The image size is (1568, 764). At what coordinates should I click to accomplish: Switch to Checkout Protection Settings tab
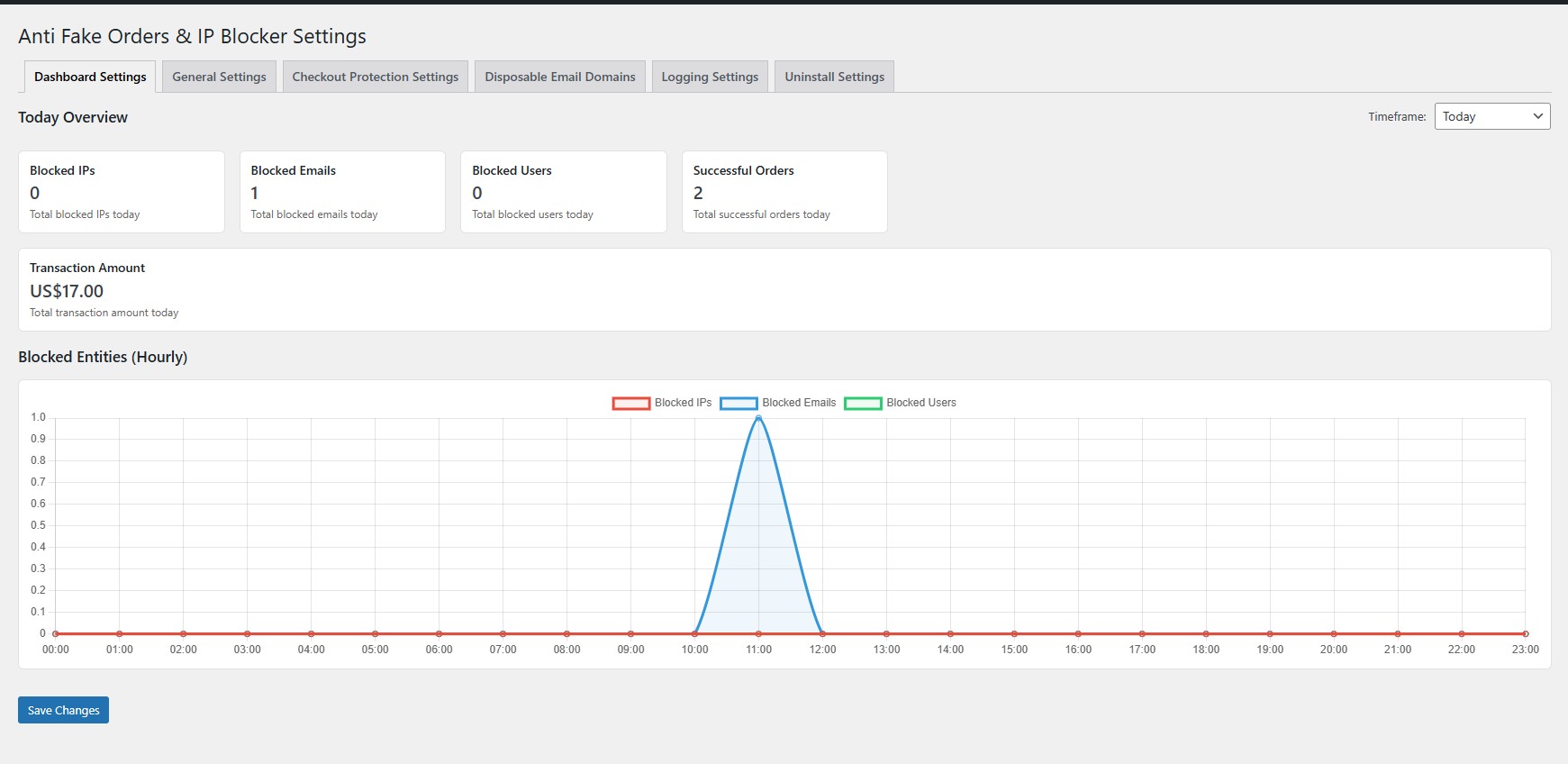(x=375, y=77)
